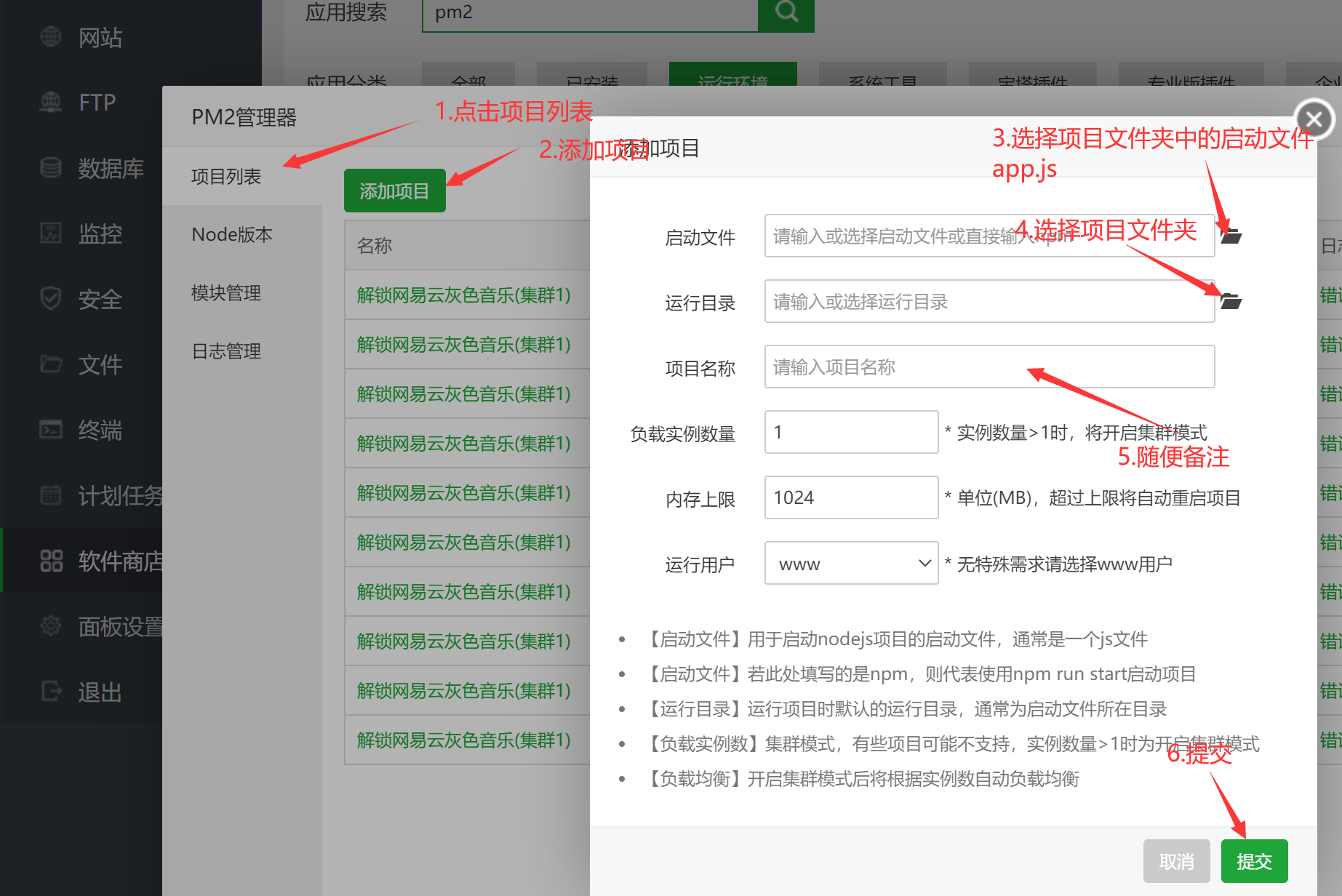
Task: Click the search magnifier icon
Action: tap(786, 12)
